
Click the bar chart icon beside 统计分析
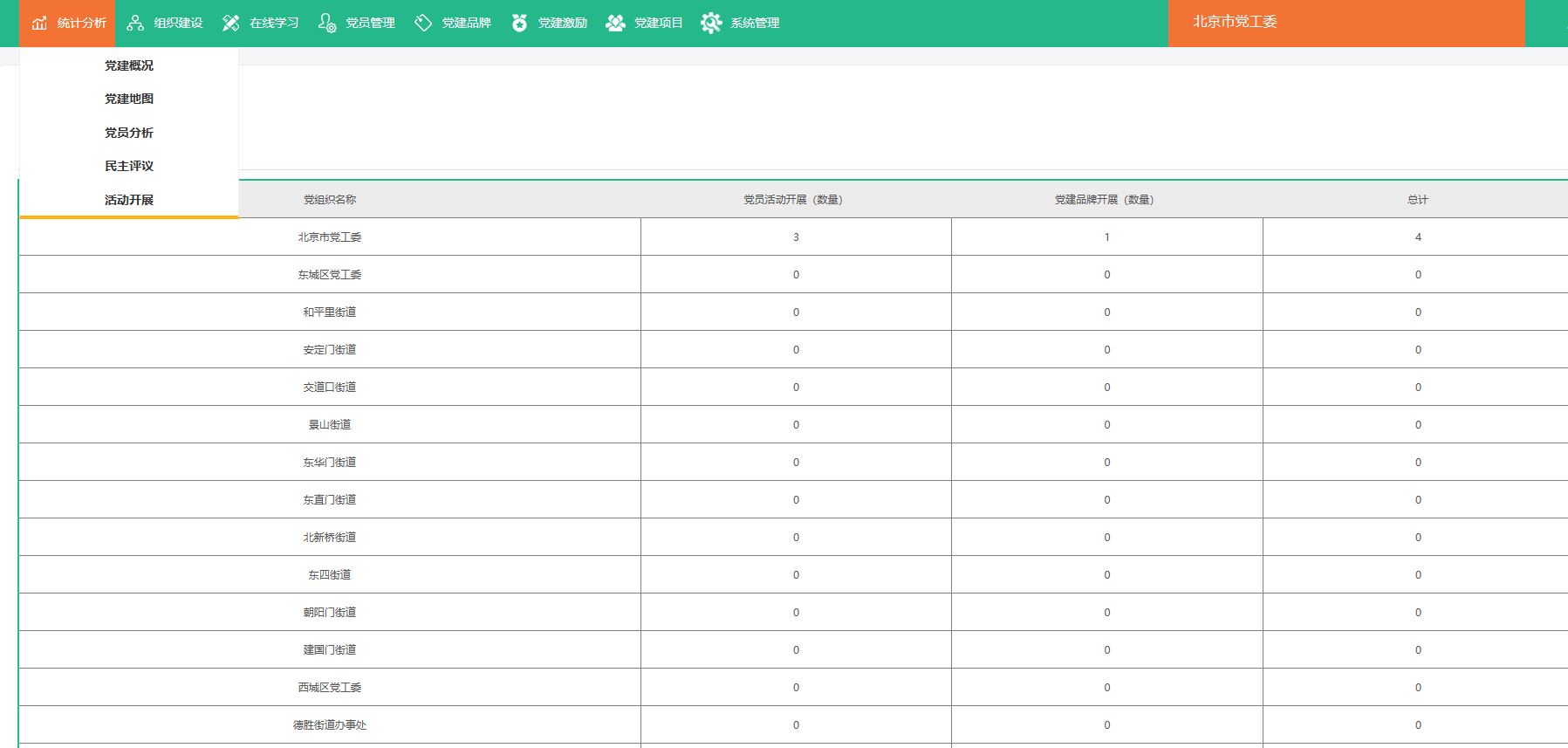(39, 23)
